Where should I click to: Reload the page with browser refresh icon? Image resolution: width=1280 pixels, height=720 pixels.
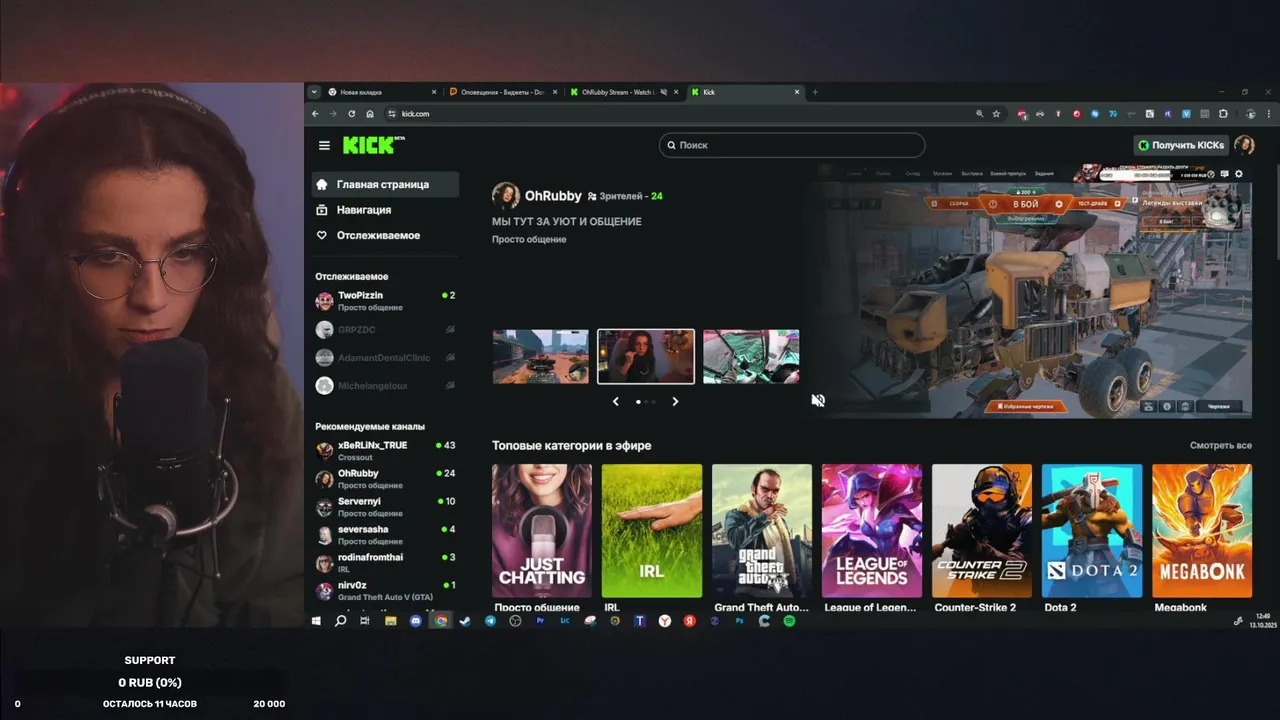[x=351, y=114]
